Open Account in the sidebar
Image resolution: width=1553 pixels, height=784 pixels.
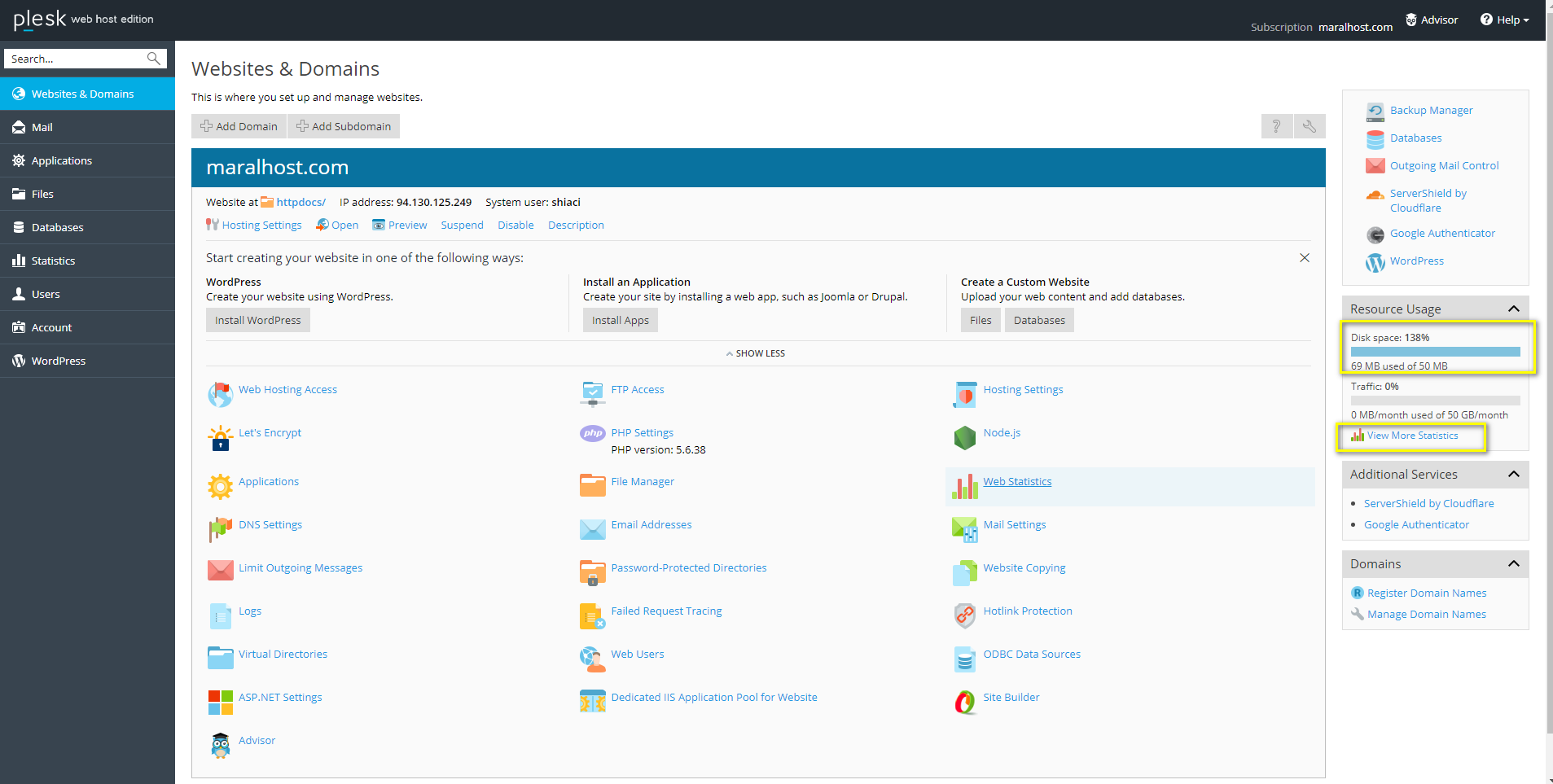pos(87,327)
